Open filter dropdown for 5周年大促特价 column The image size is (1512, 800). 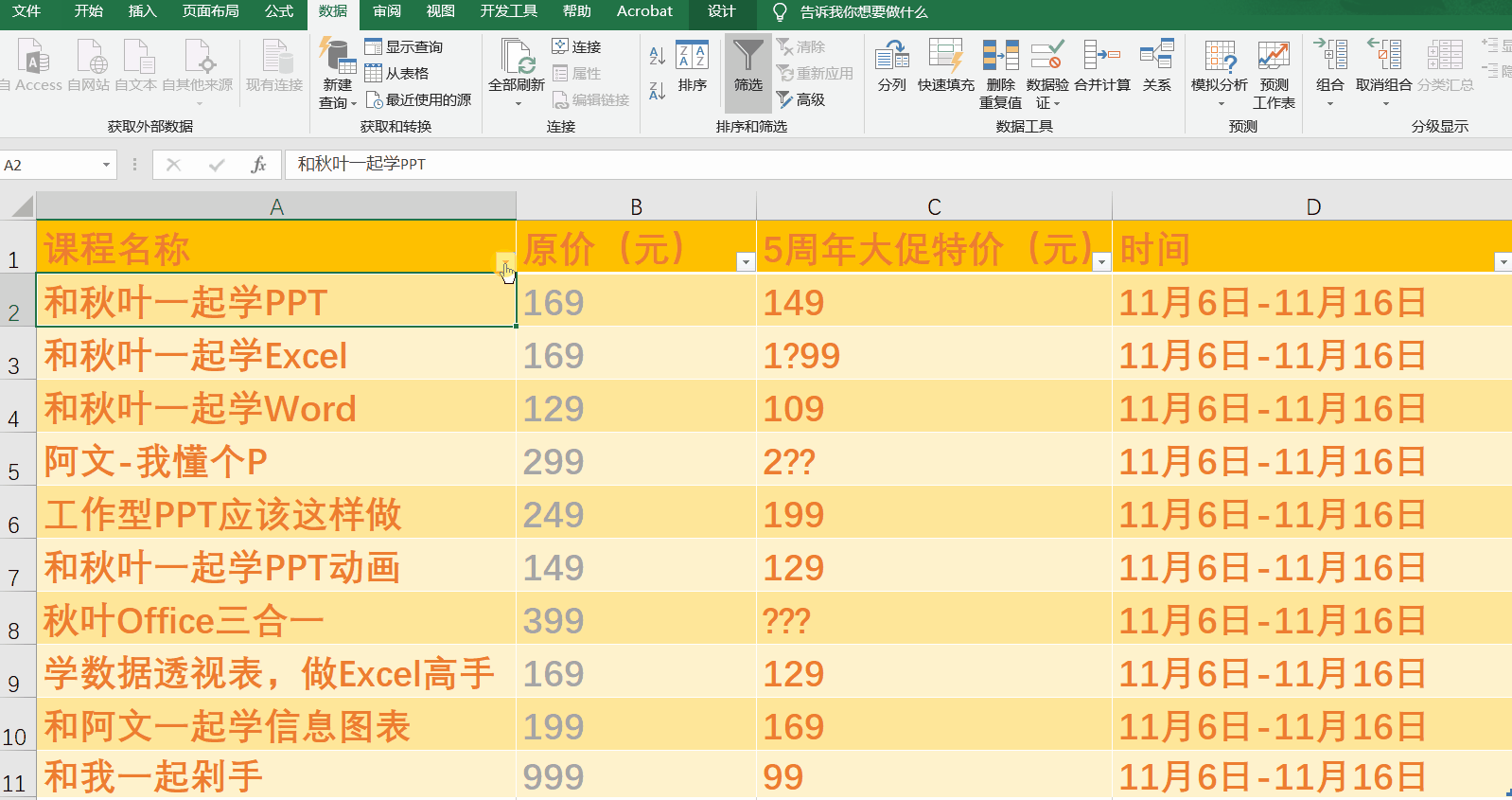tap(1101, 261)
